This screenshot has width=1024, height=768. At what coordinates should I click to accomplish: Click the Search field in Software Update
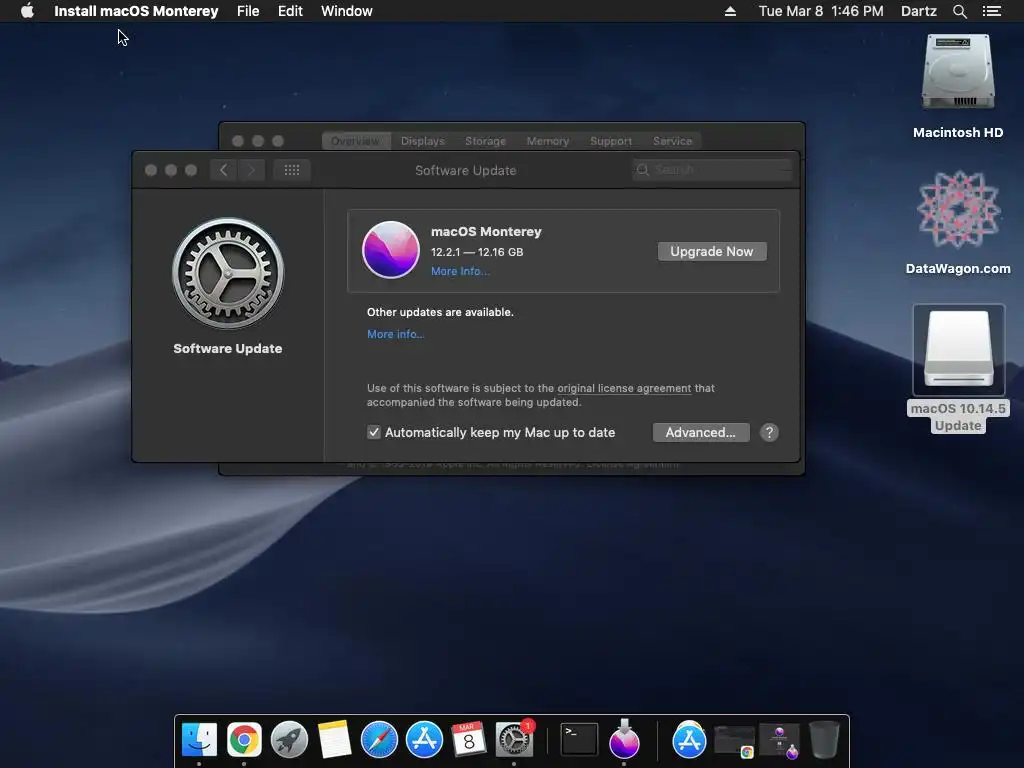coord(712,170)
